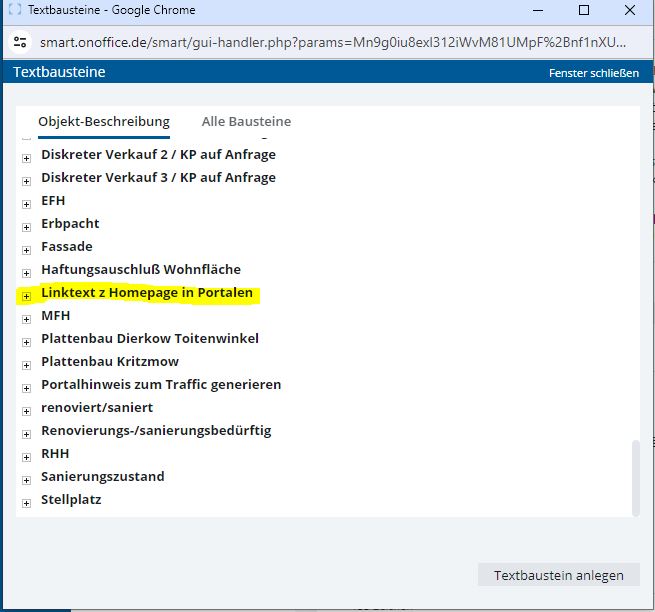Select Plattenbau Dierkow Toitenwinkel entry

pos(149,338)
